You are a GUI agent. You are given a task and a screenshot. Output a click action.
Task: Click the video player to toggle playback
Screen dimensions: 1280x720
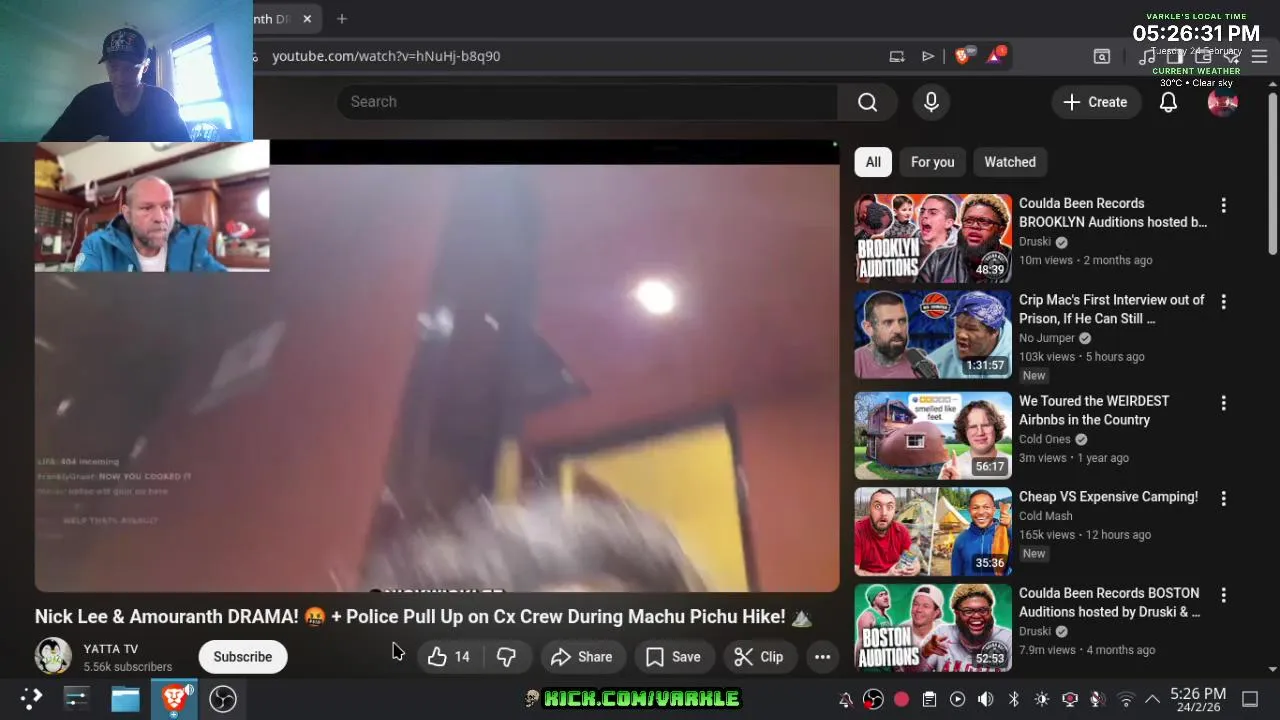point(437,366)
